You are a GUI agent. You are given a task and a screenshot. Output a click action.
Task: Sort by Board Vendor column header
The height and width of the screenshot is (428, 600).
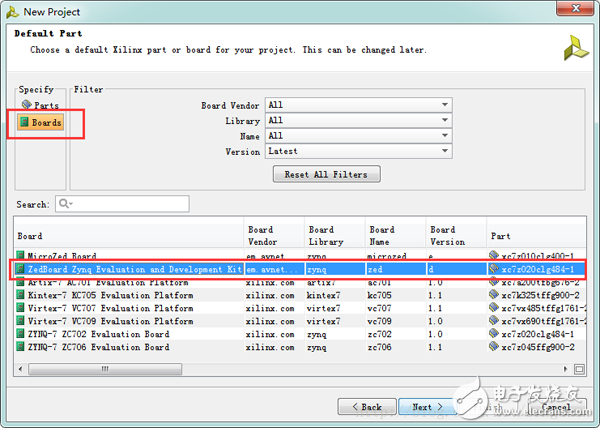pyautogui.click(x=272, y=235)
